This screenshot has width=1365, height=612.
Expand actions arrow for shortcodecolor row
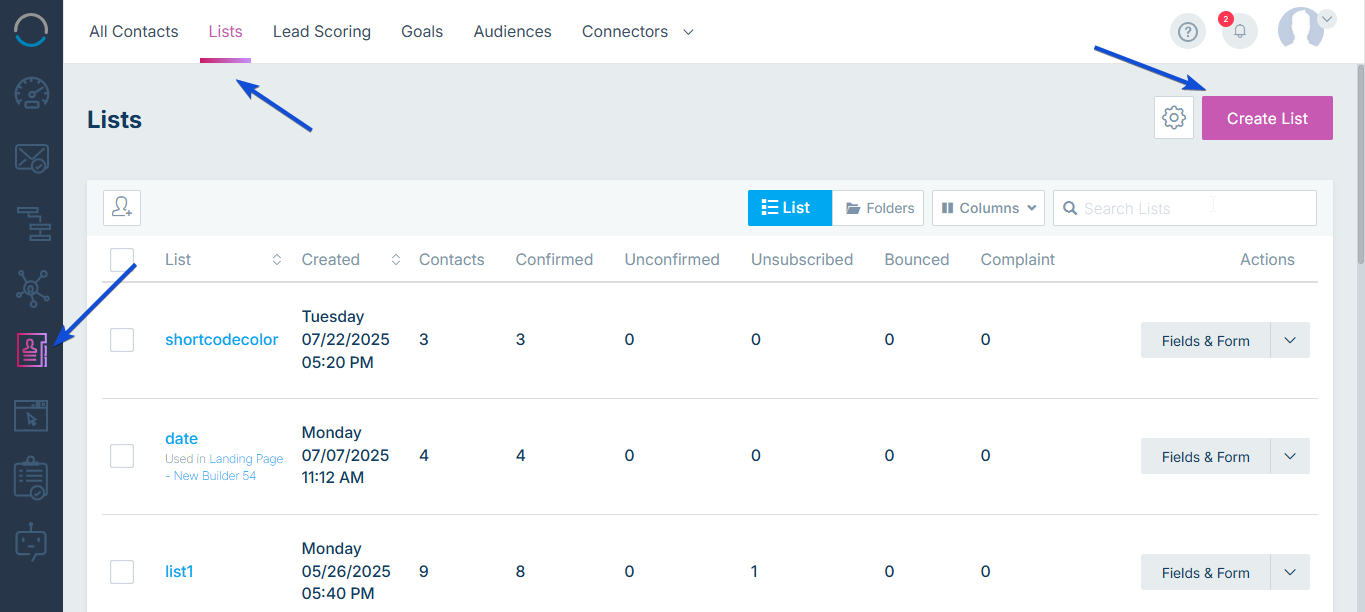click(1290, 340)
